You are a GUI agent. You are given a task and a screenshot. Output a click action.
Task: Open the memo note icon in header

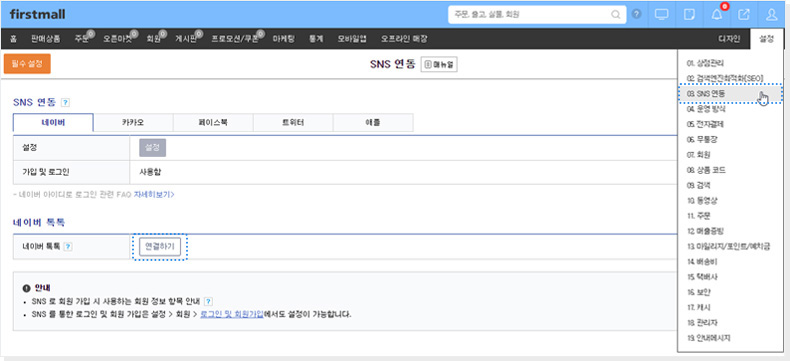point(689,15)
